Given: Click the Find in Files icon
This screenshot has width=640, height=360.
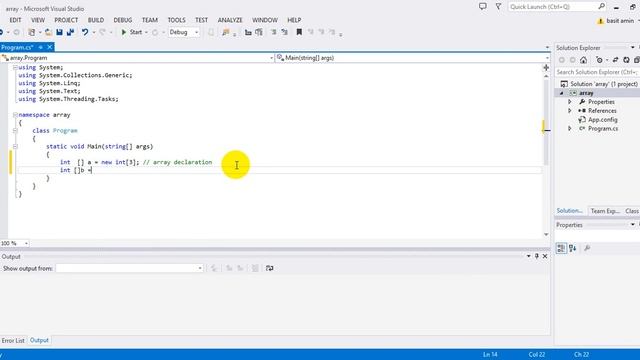Looking at the screenshot, I should [x=226, y=32].
